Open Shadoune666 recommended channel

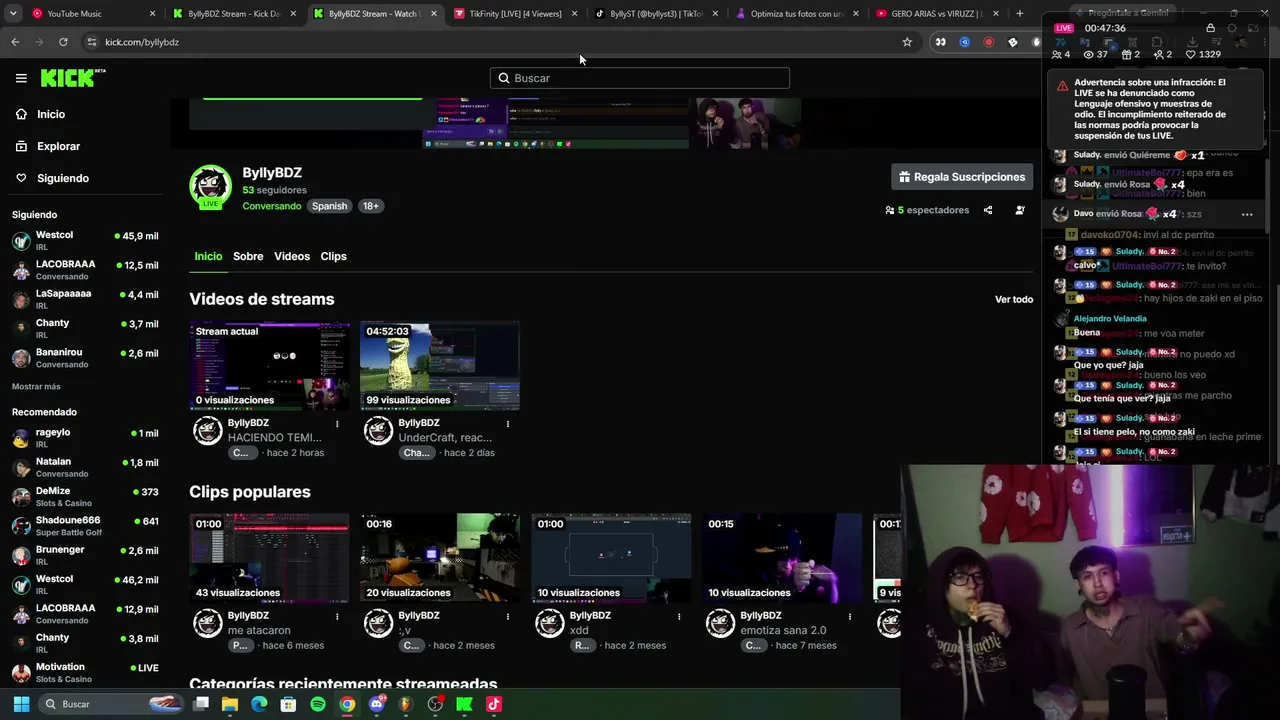pyautogui.click(x=85, y=526)
